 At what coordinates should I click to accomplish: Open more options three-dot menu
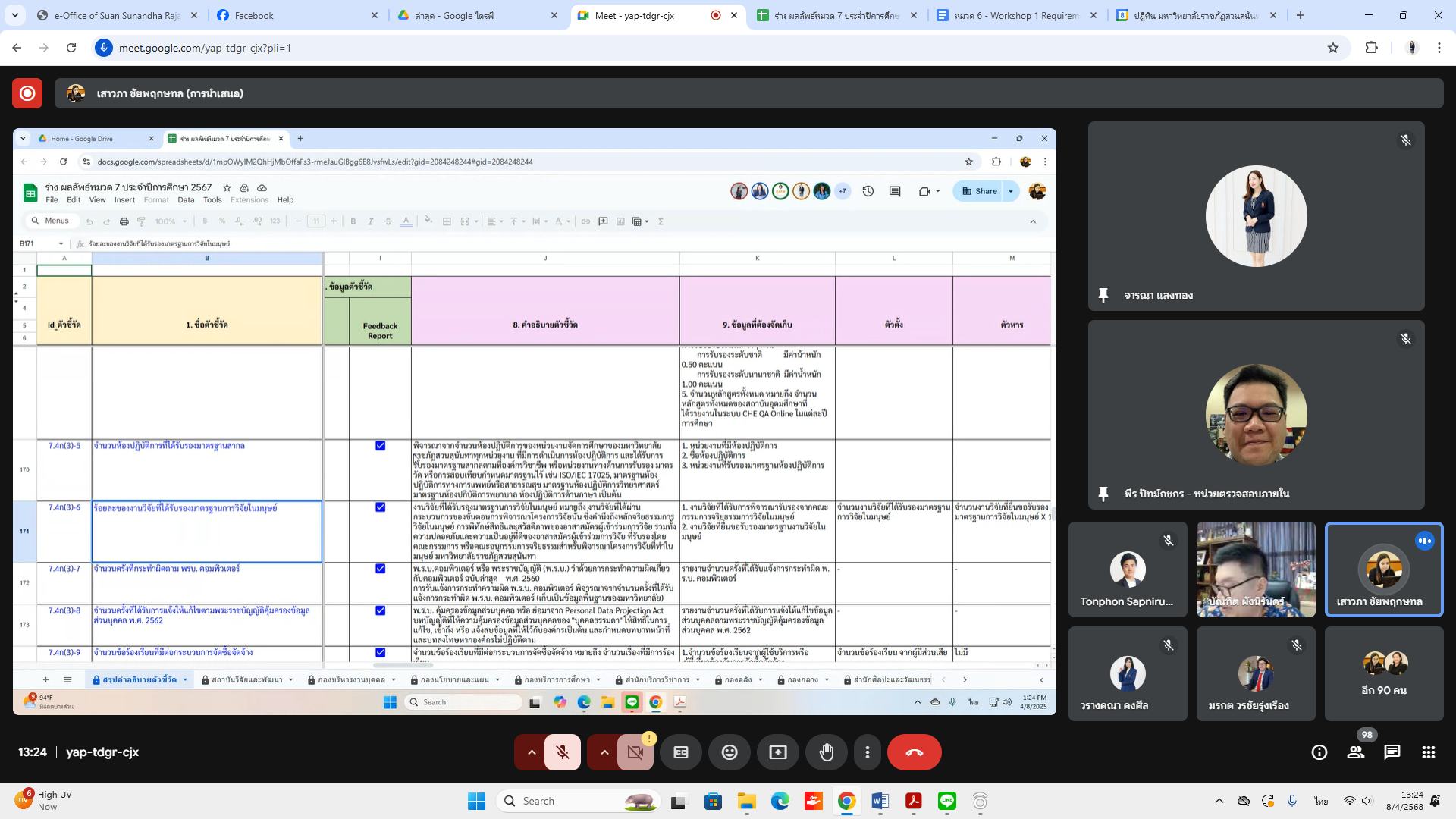click(868, 752)
